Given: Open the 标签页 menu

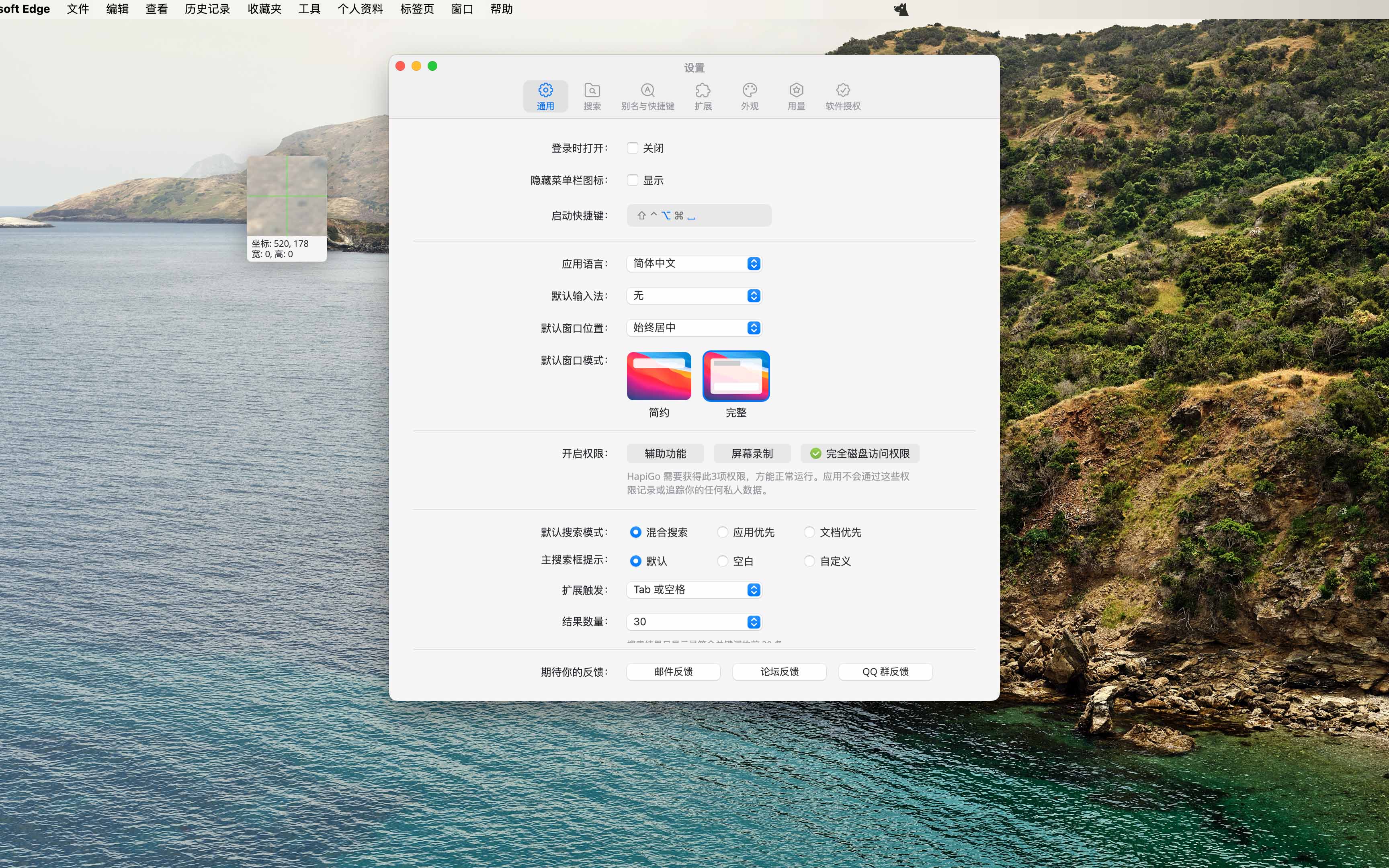Looking at the screenshot, I should (417, 9).
